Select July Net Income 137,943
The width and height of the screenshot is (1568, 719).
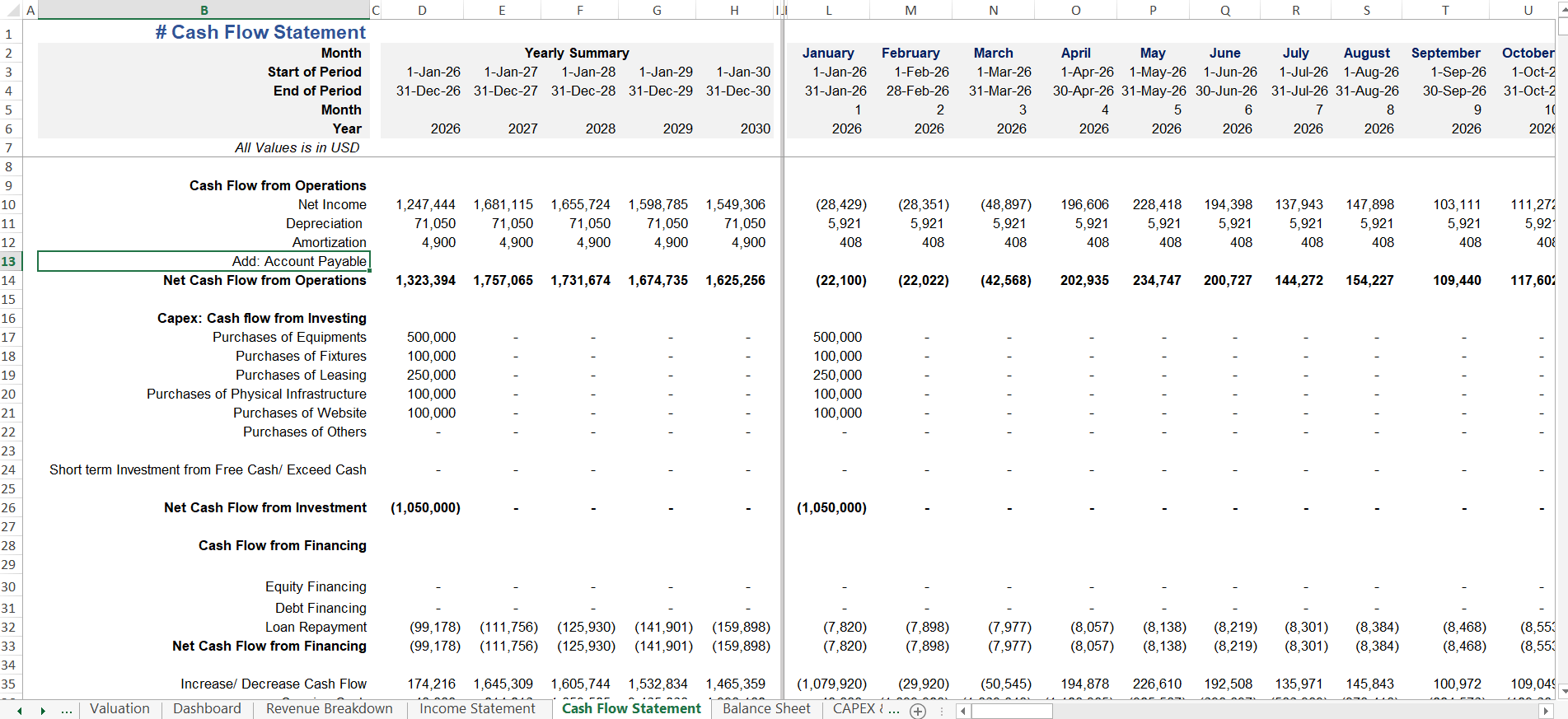1299,204
